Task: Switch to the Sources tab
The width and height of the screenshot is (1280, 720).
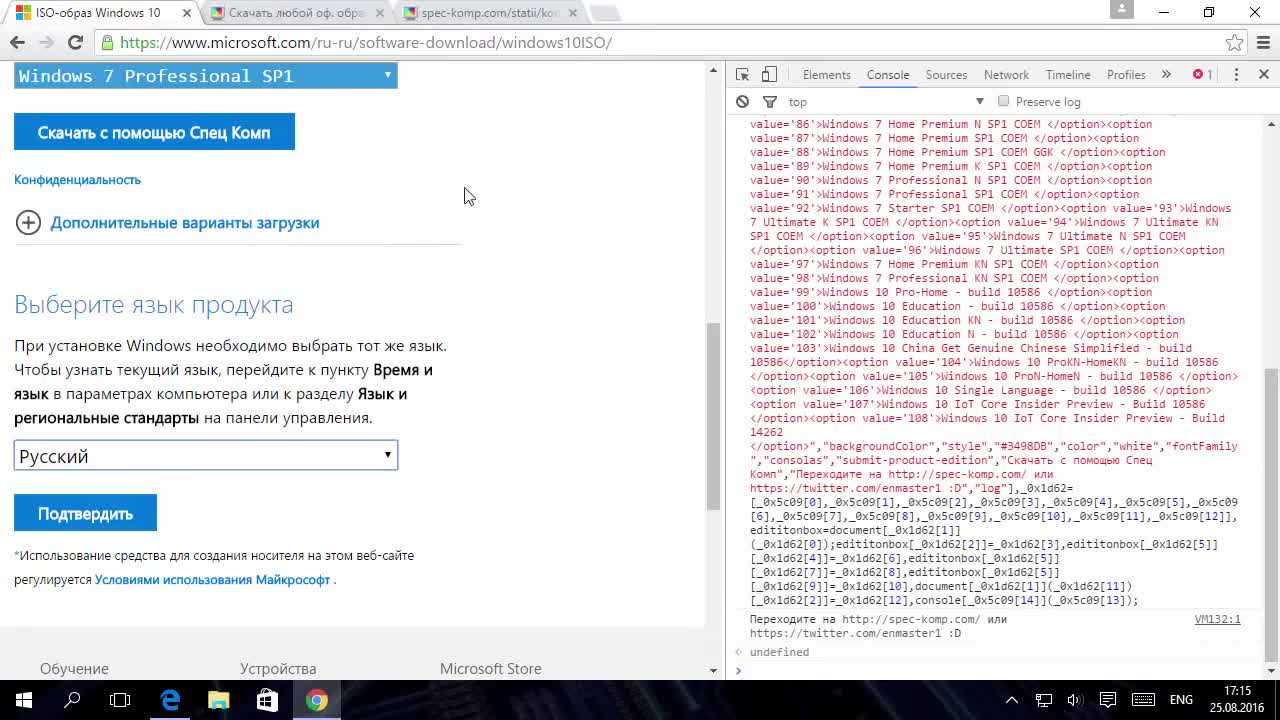Action: [946, 75]
